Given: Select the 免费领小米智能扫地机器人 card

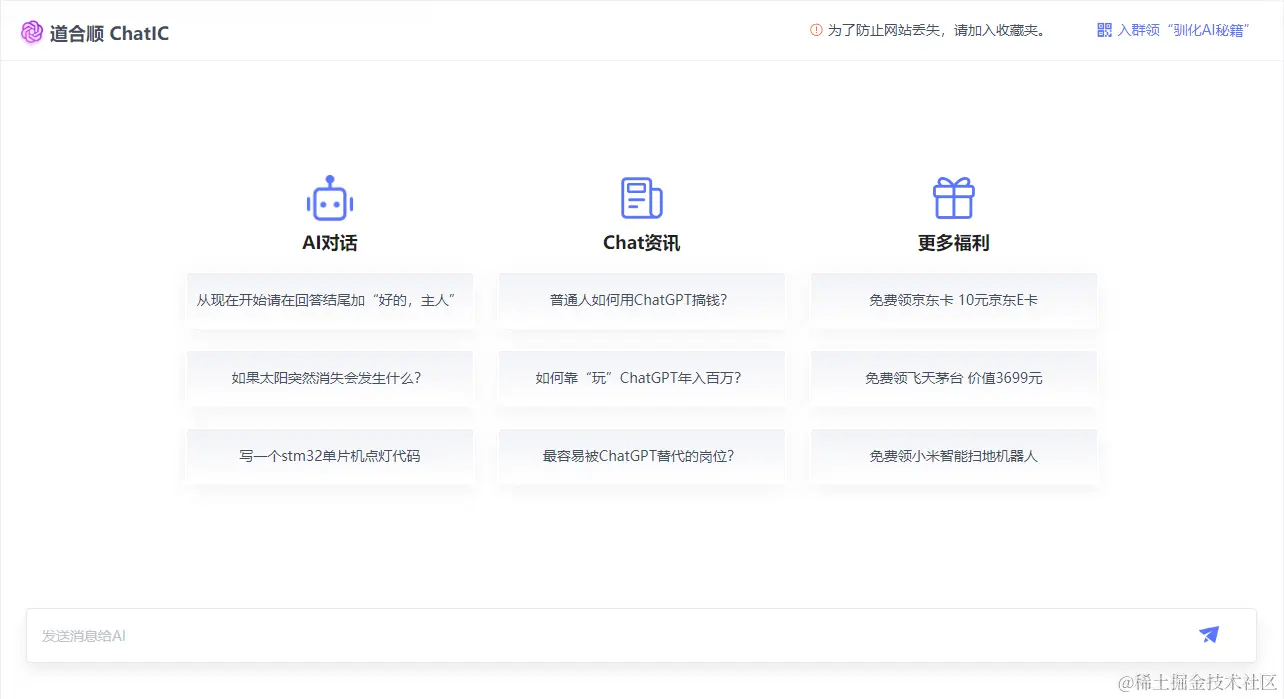Looking at the screenshot, I should point(953,456).
